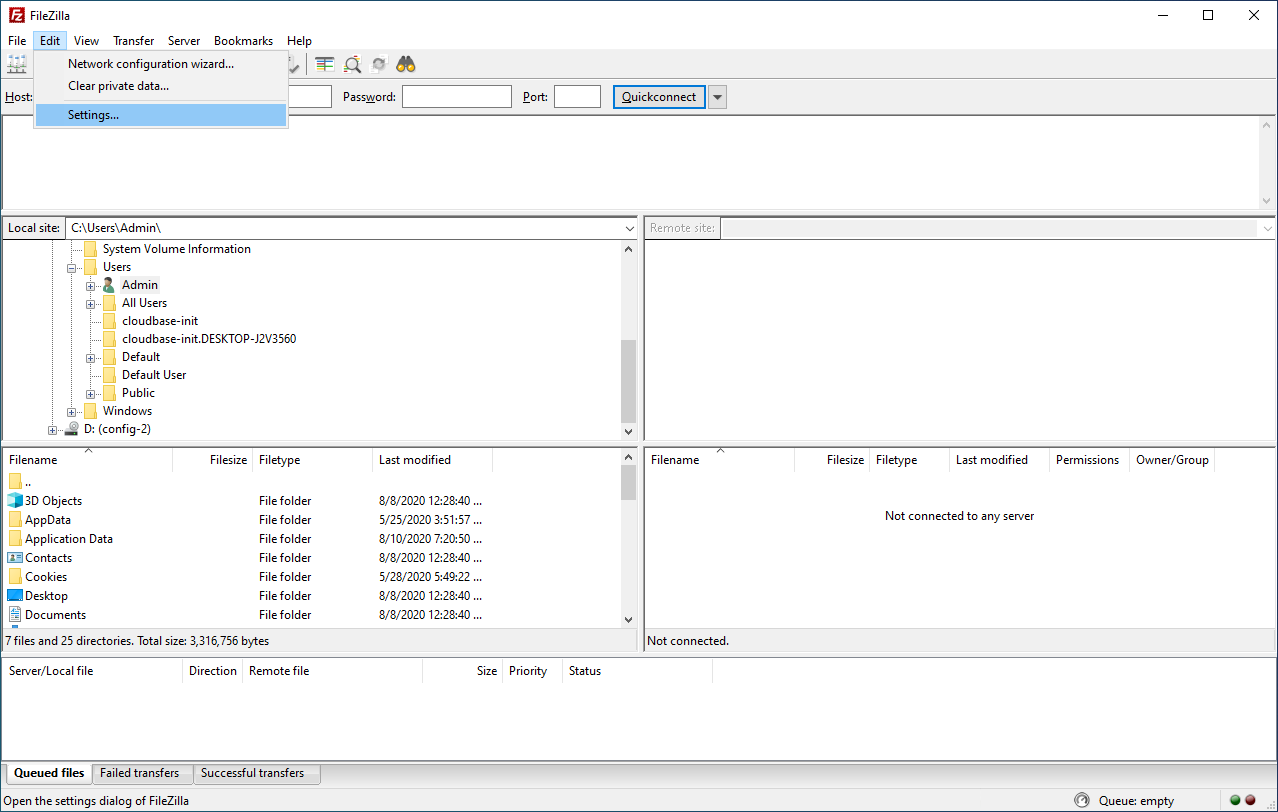Select the Queued files tab
This screenshot has height=812, width=1278.
coord(49,773)
